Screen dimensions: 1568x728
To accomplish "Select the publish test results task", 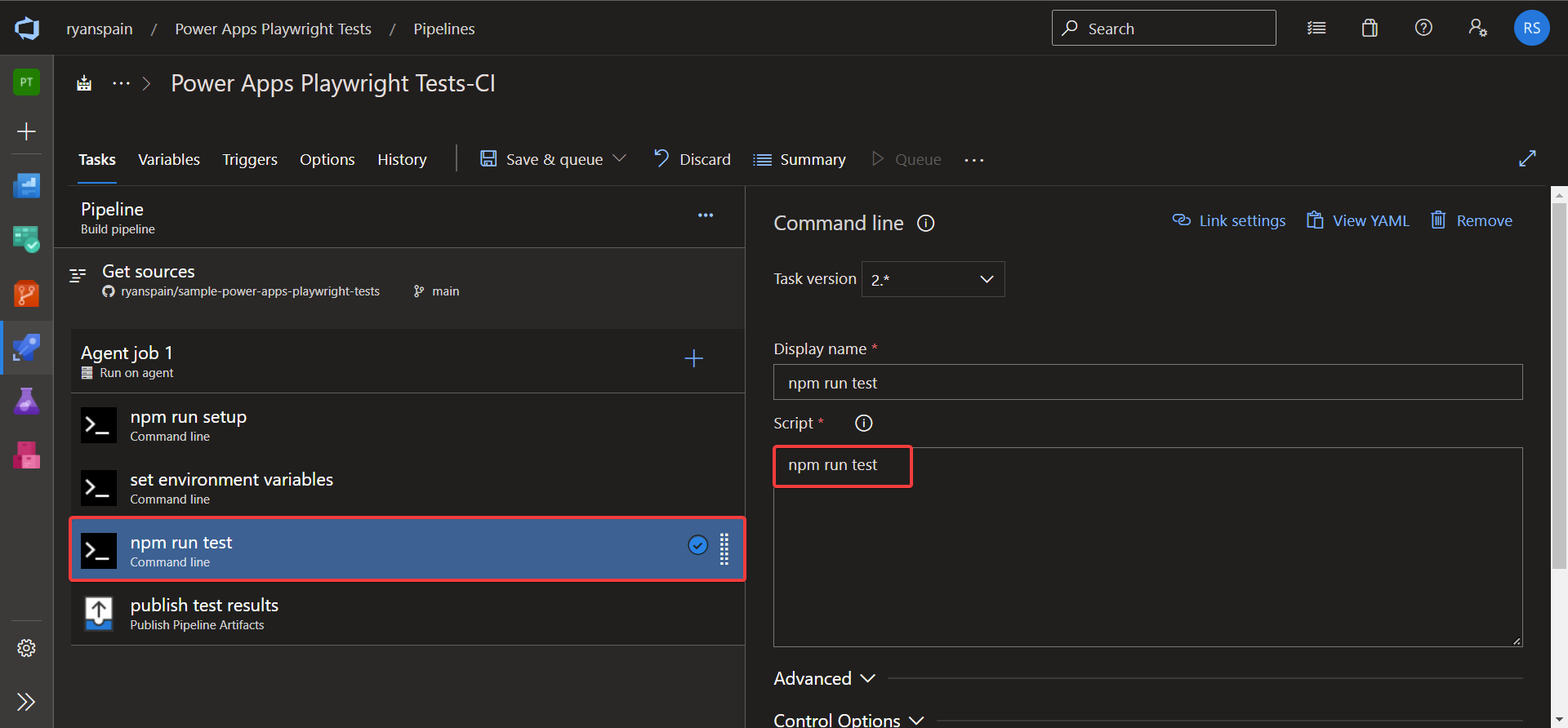I will pyautogui.click(x=408, y=613).
